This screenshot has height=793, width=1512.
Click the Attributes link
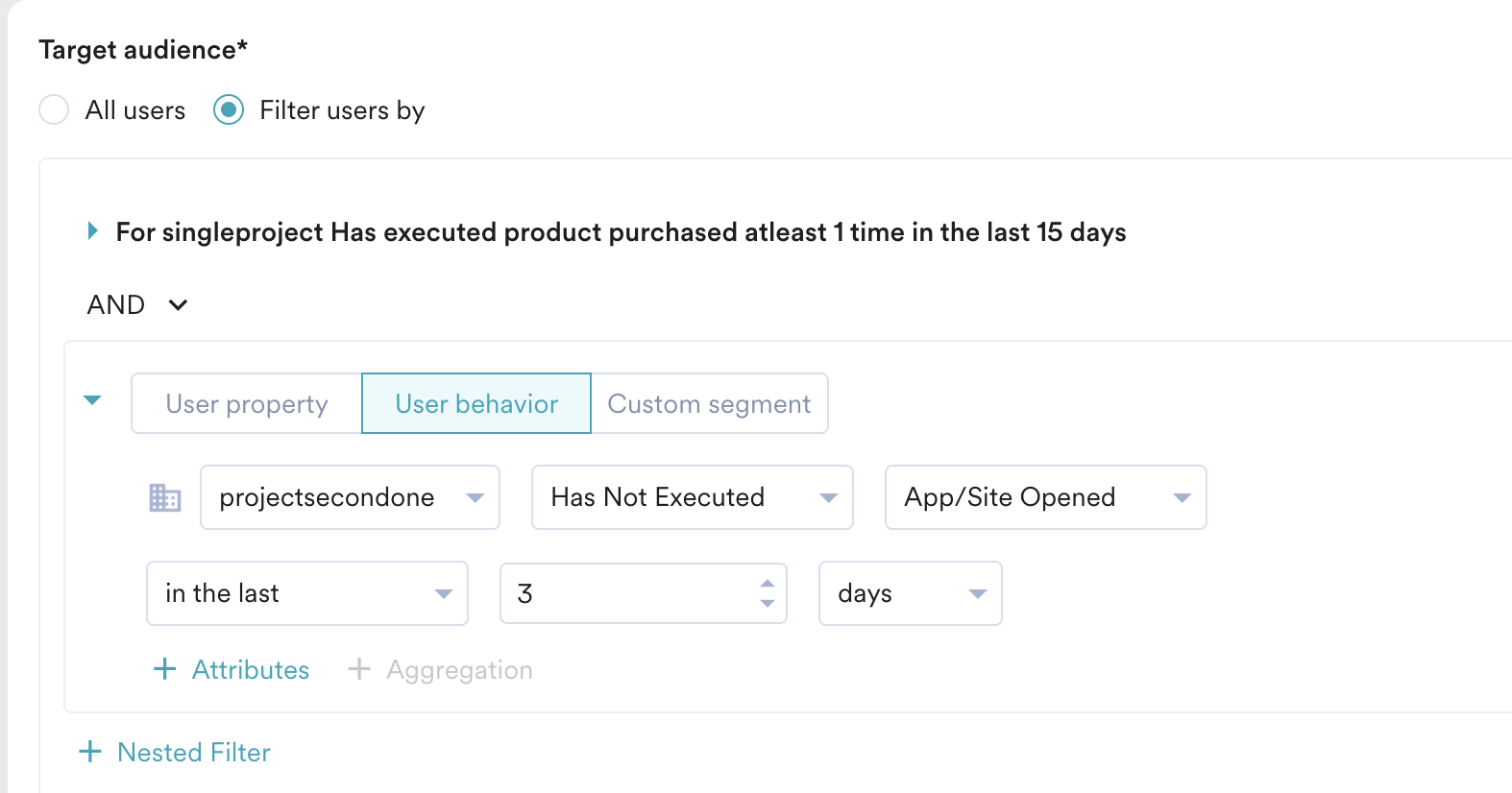click(251, 669)
